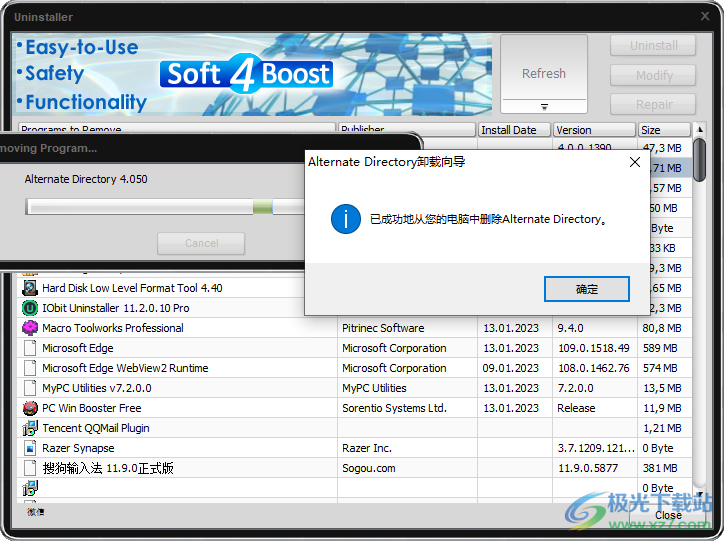Click the Hard Disk Low Level Format Tool icon

click(30, 288)
